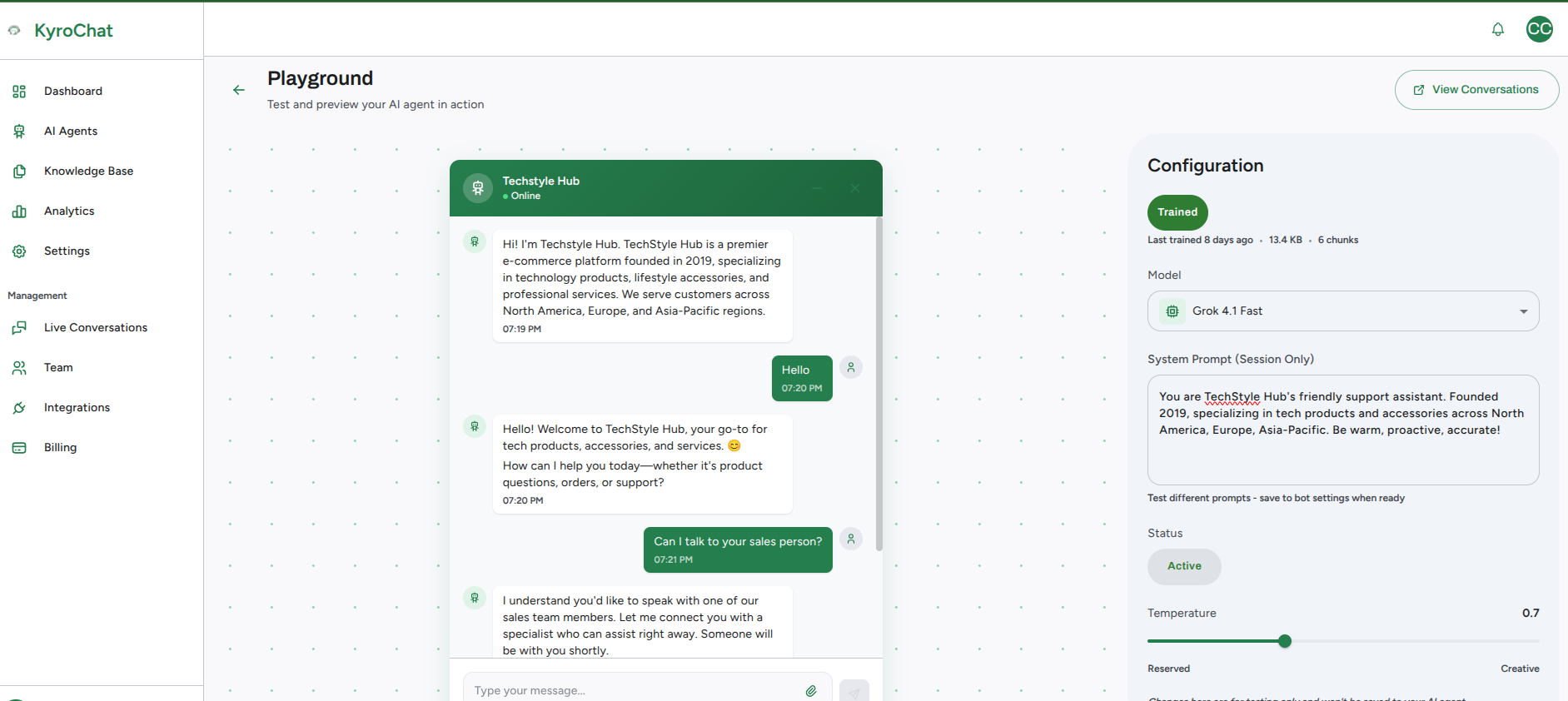Click the attachment paperclip in message box
This screenshot has width=1568, height=701.
tap(811, 691)
